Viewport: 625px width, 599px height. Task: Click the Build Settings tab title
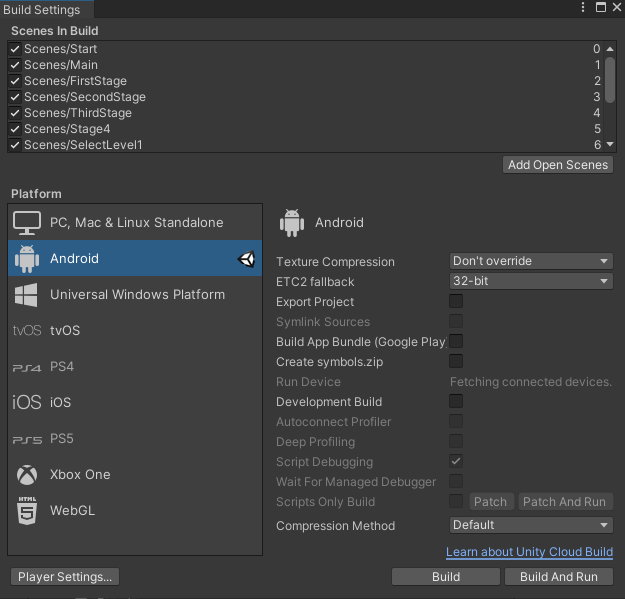[x=42, y=10]
